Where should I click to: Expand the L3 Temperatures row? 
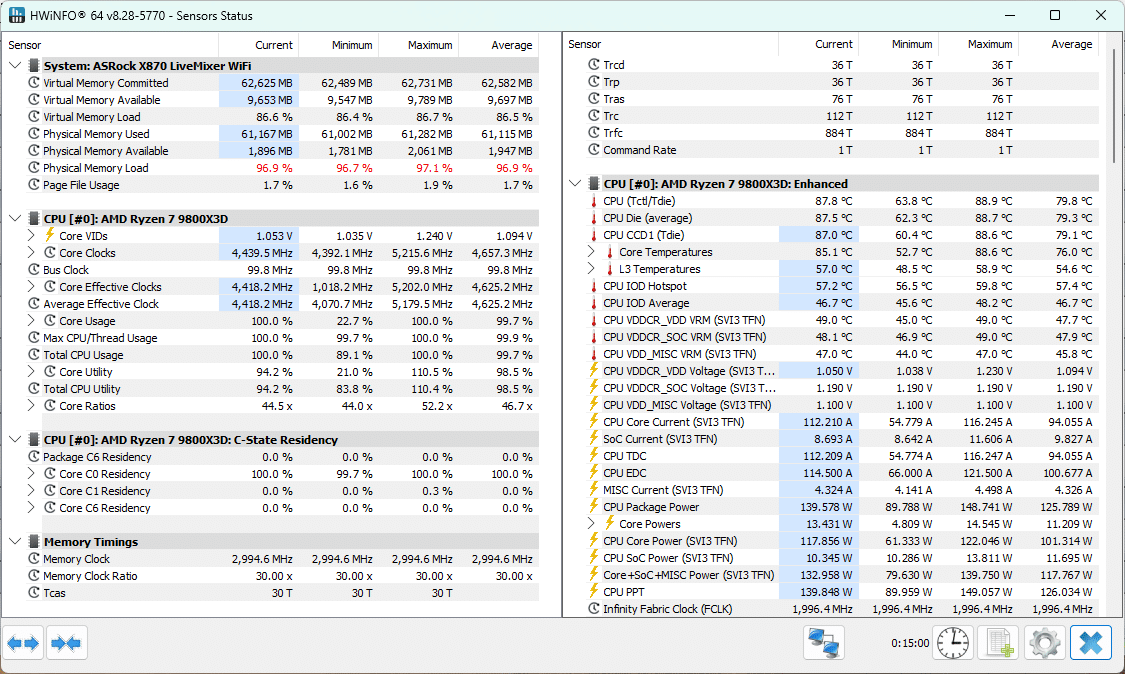(591, 268)
